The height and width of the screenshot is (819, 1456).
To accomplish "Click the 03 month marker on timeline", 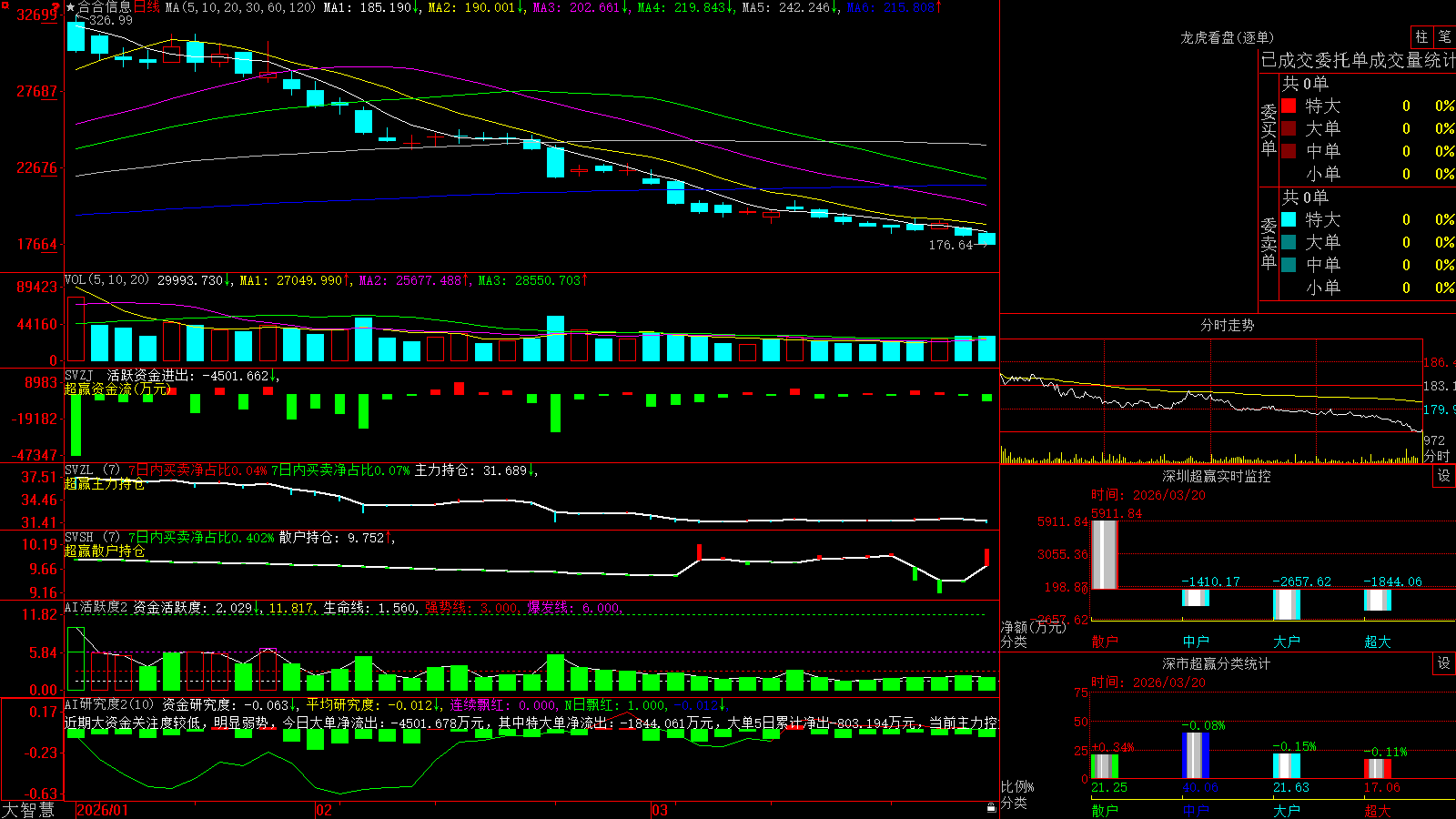I will [x=660, y=810].
